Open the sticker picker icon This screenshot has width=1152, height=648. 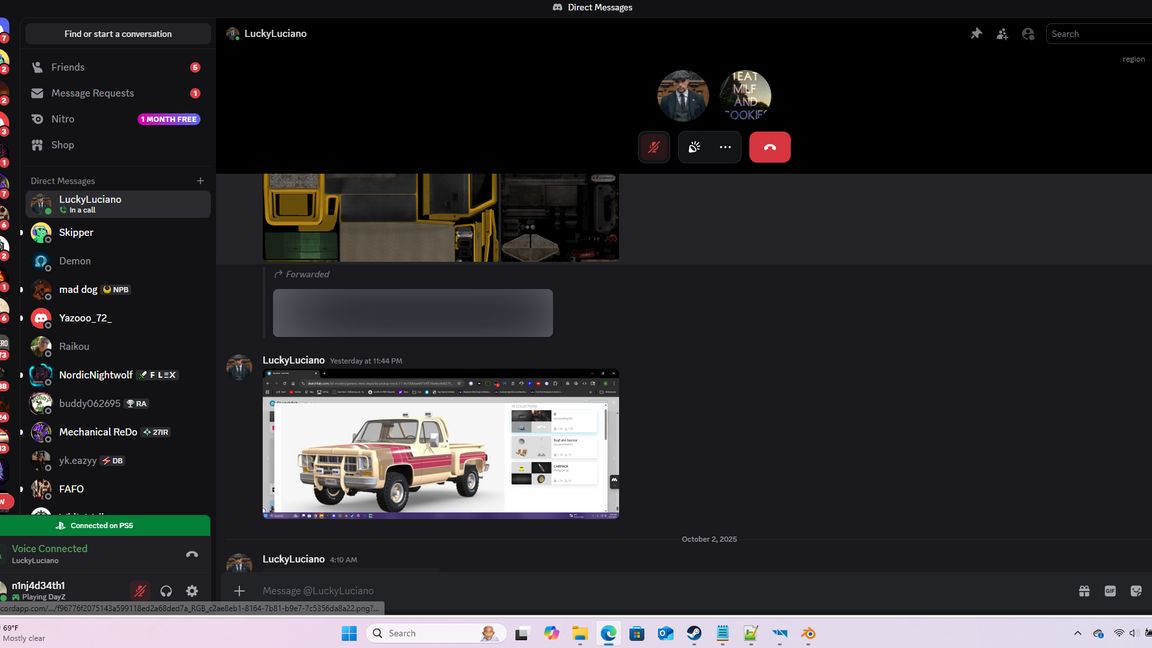1136,591
